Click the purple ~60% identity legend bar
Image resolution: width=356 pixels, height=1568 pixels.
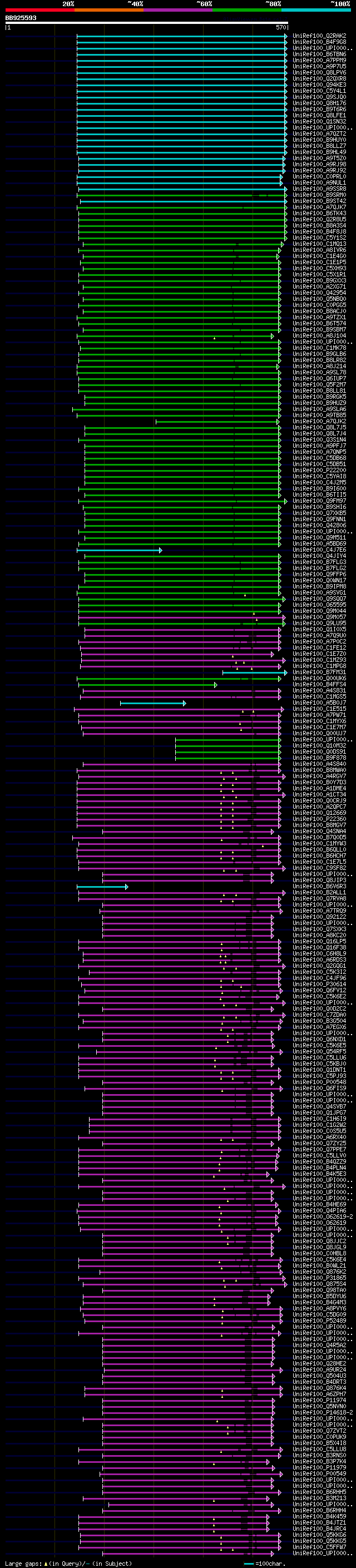click(x=177, y=10)
